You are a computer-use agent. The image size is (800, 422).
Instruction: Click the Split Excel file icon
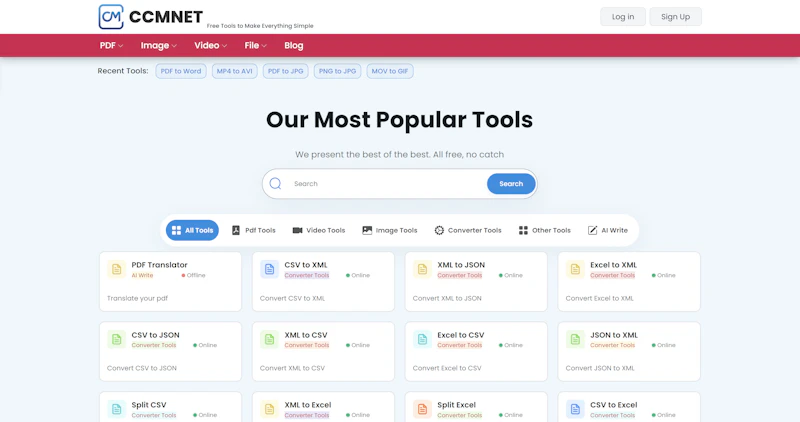(422, 409)
